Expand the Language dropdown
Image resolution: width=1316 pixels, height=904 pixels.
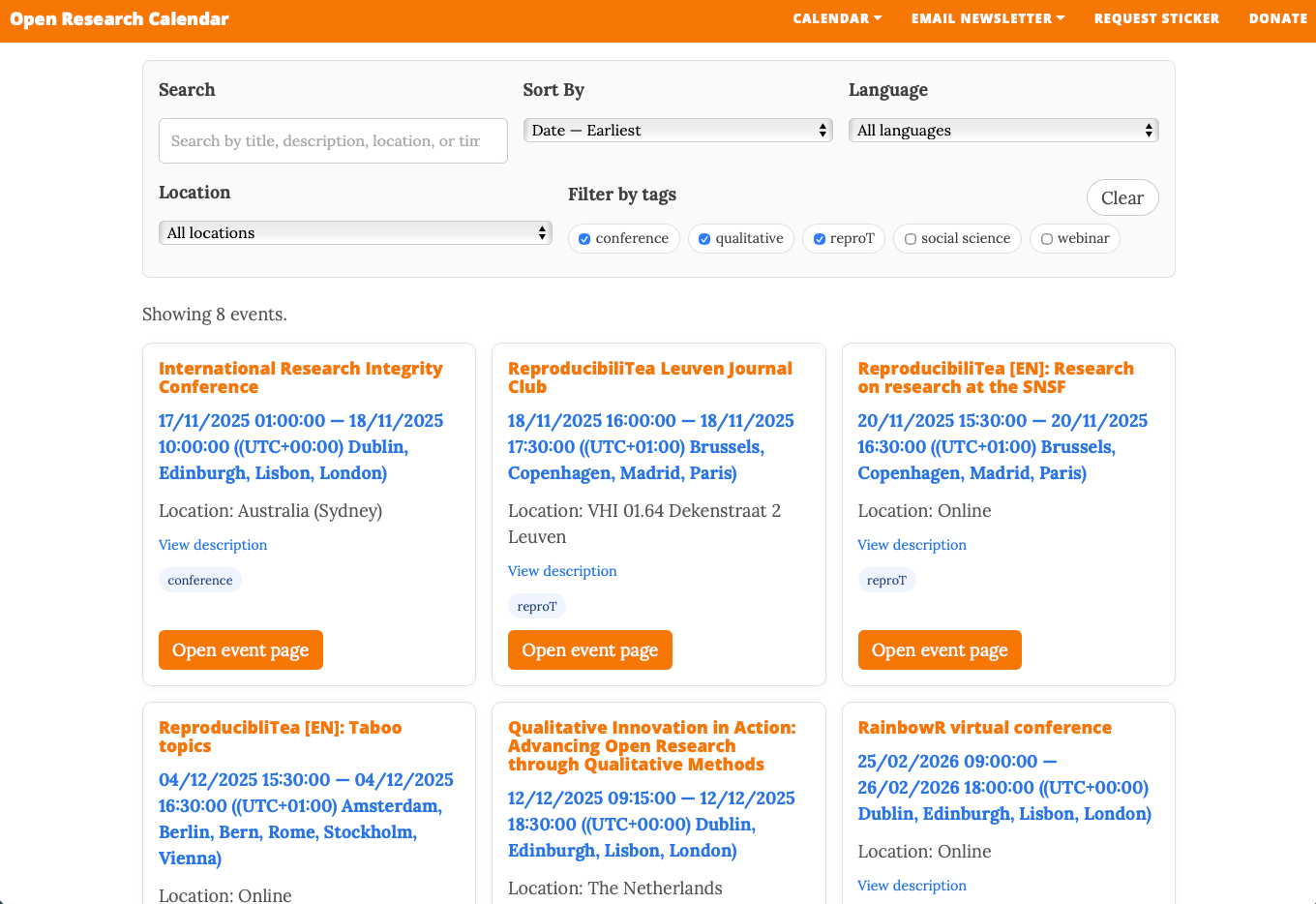point(1002,131)
